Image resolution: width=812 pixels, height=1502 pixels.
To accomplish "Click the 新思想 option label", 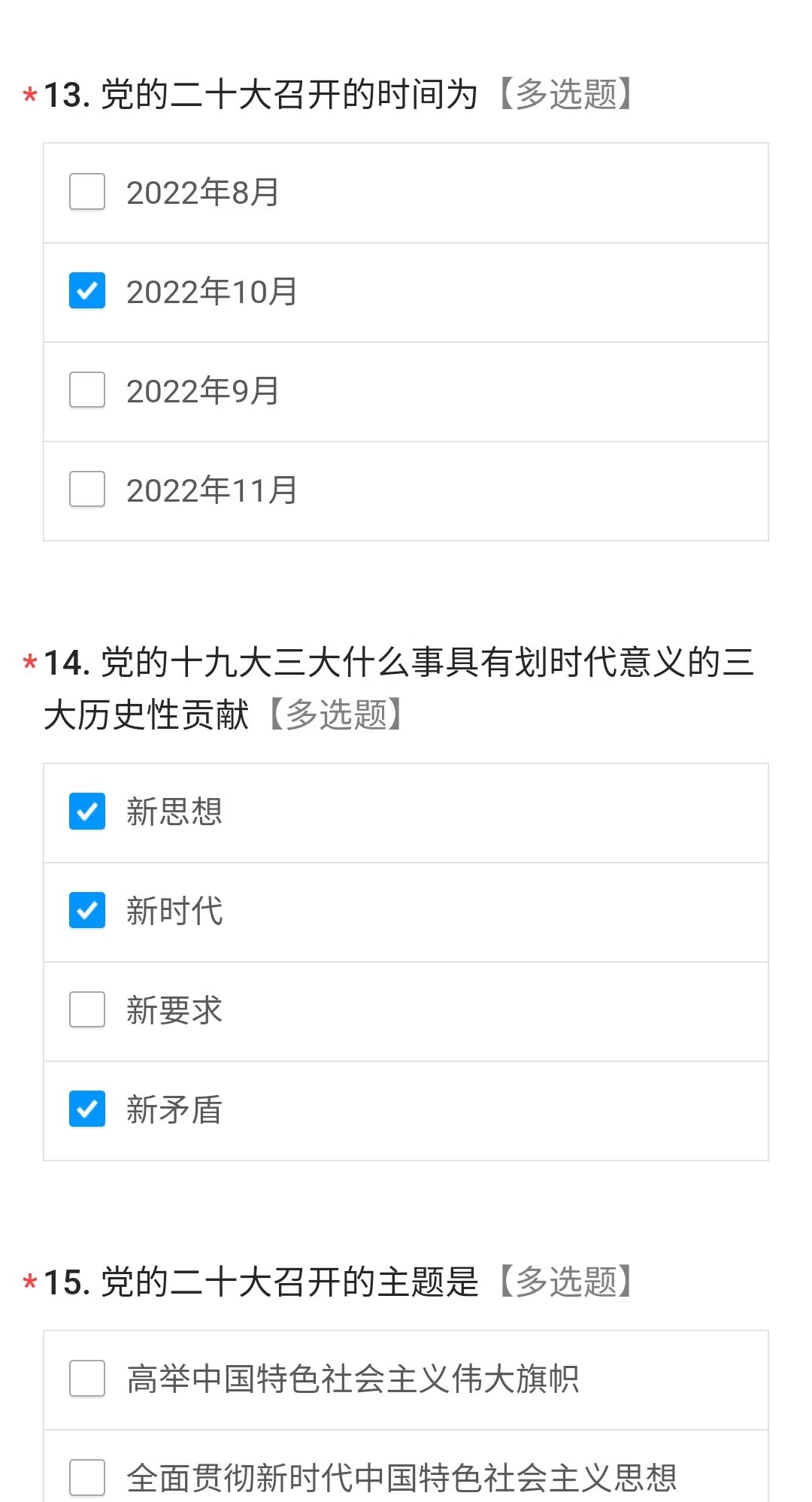I will tap(174, 812).
